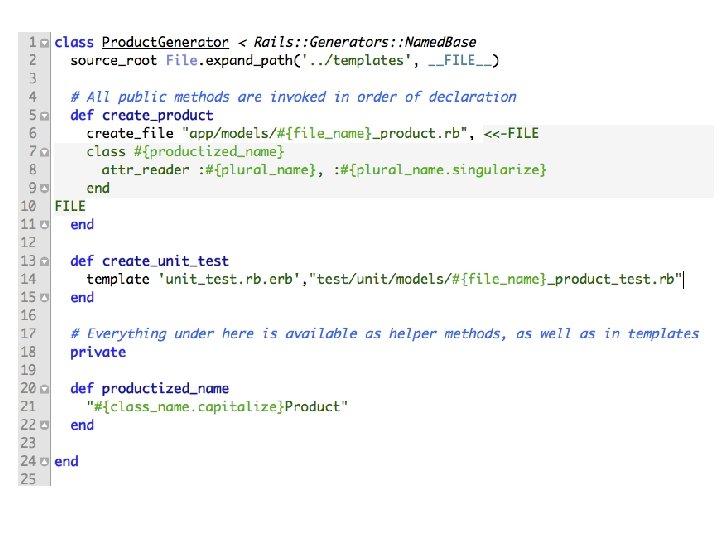The width and height of the screenshot is (720, 540).
Task: Click the 'unit_test.rb.erb' string
Action: pyautogui.click(x=229, y=279)
